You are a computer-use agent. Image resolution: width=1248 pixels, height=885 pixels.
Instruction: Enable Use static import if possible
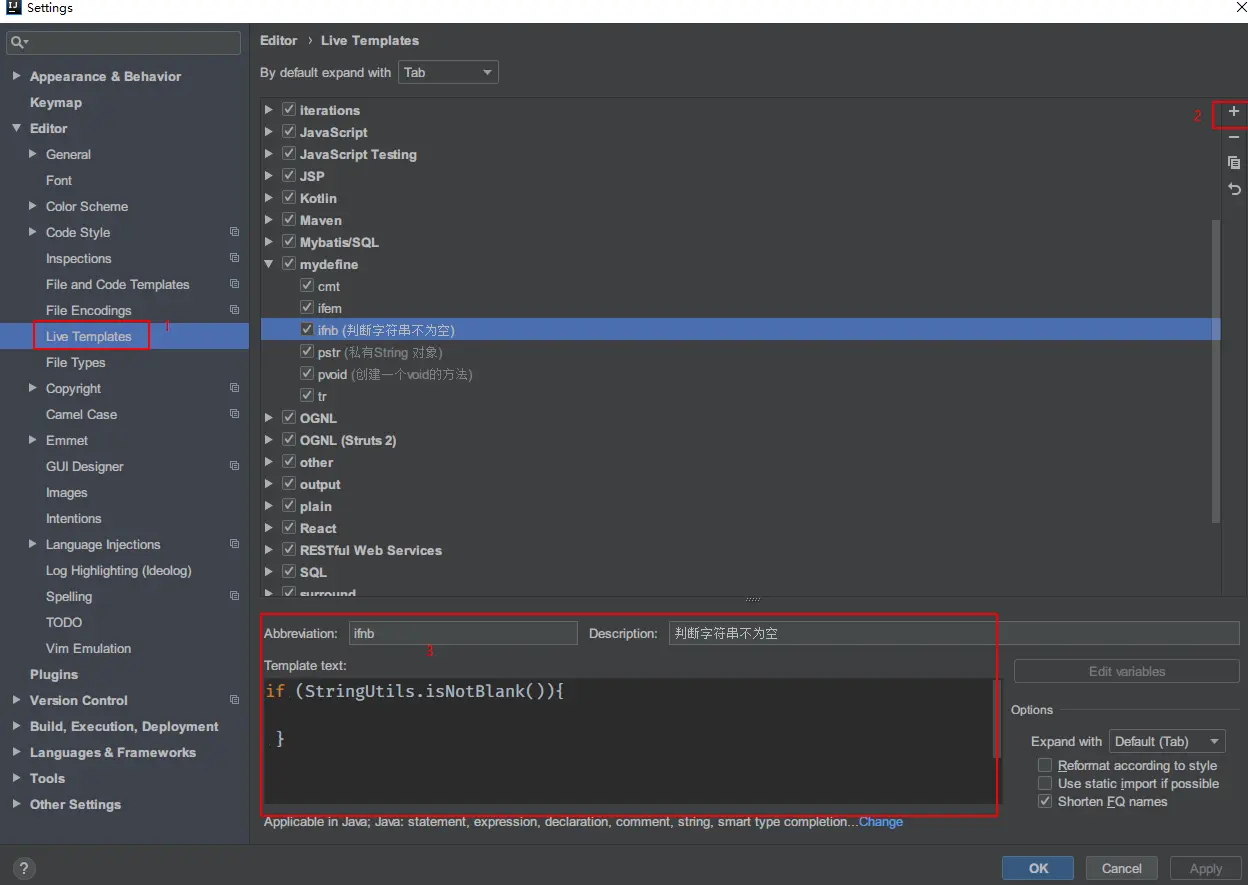click(x=1045, y=783)
